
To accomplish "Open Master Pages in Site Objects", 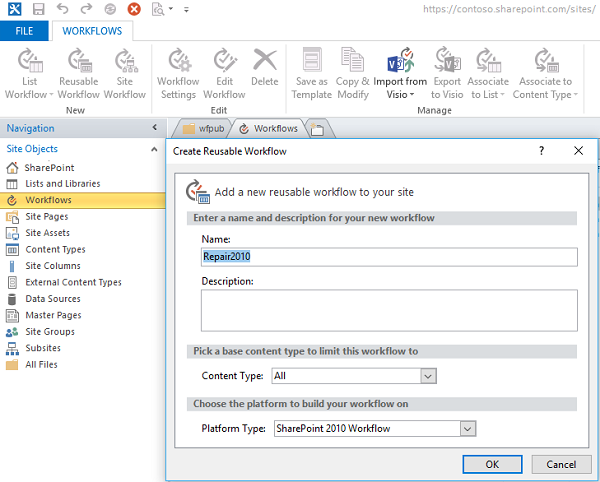I will click(53, 315).
